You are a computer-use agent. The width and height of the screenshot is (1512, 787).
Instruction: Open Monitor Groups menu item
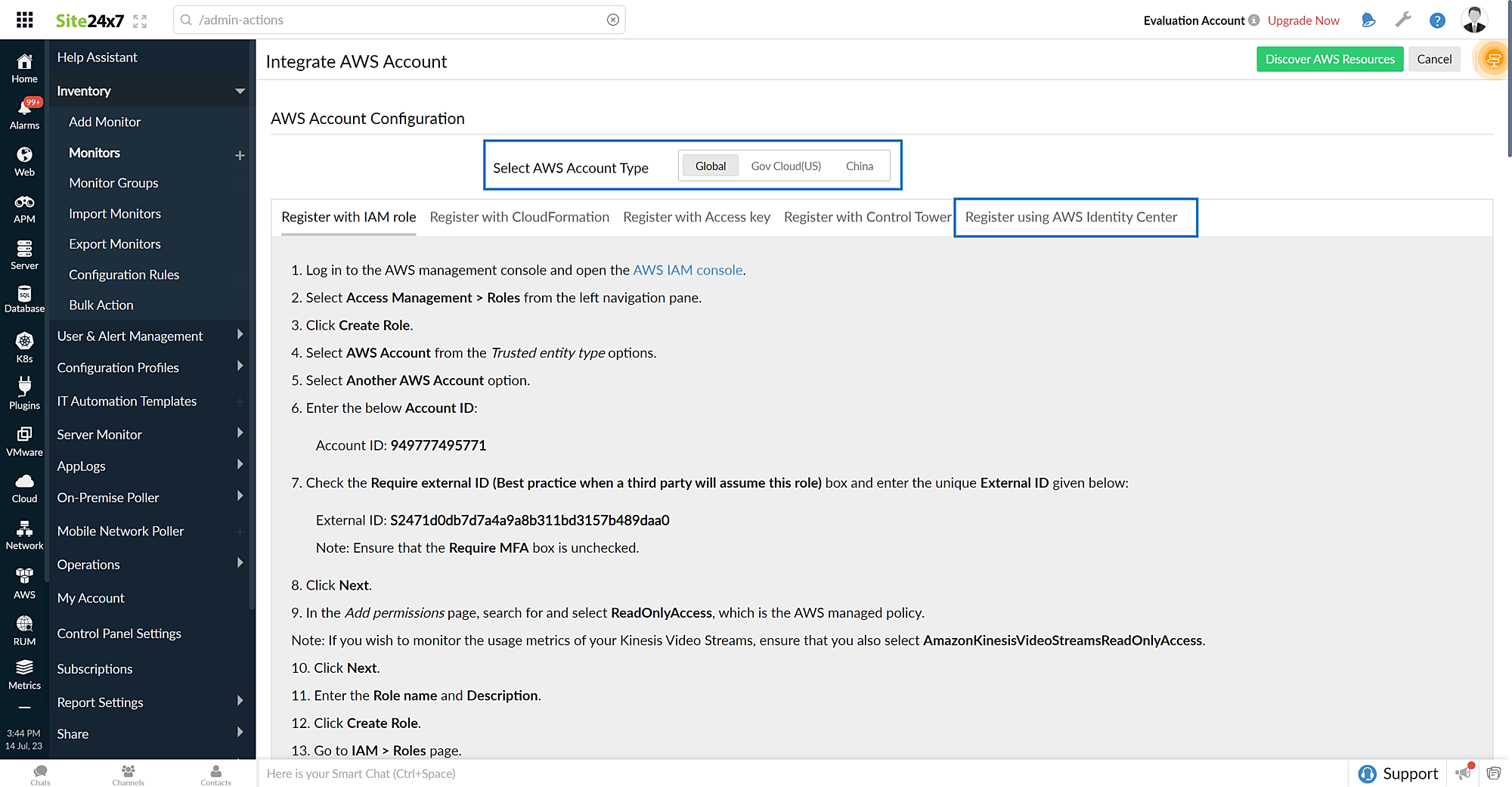113,183
